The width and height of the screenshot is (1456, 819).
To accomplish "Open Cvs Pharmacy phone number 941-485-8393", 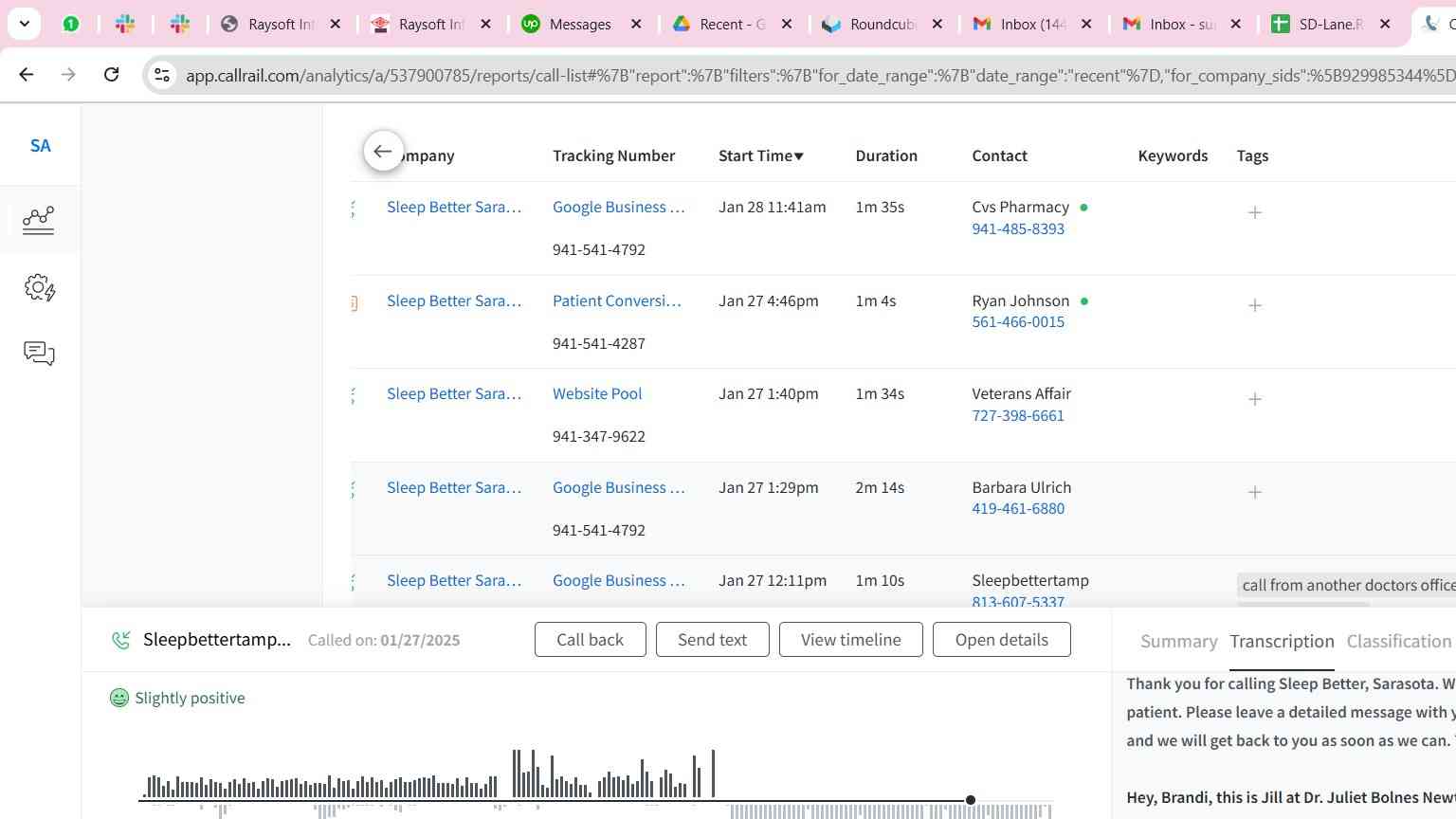I will point(1018,228).
